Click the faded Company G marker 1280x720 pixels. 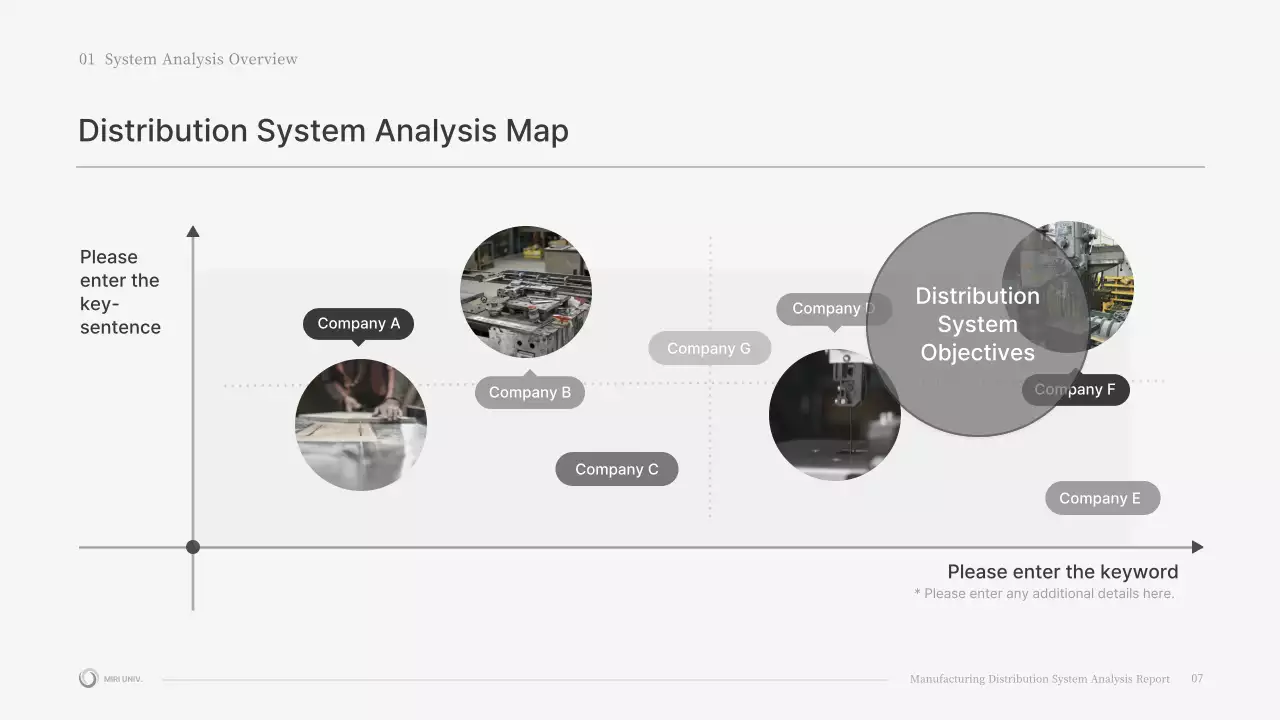click(709, 348)
